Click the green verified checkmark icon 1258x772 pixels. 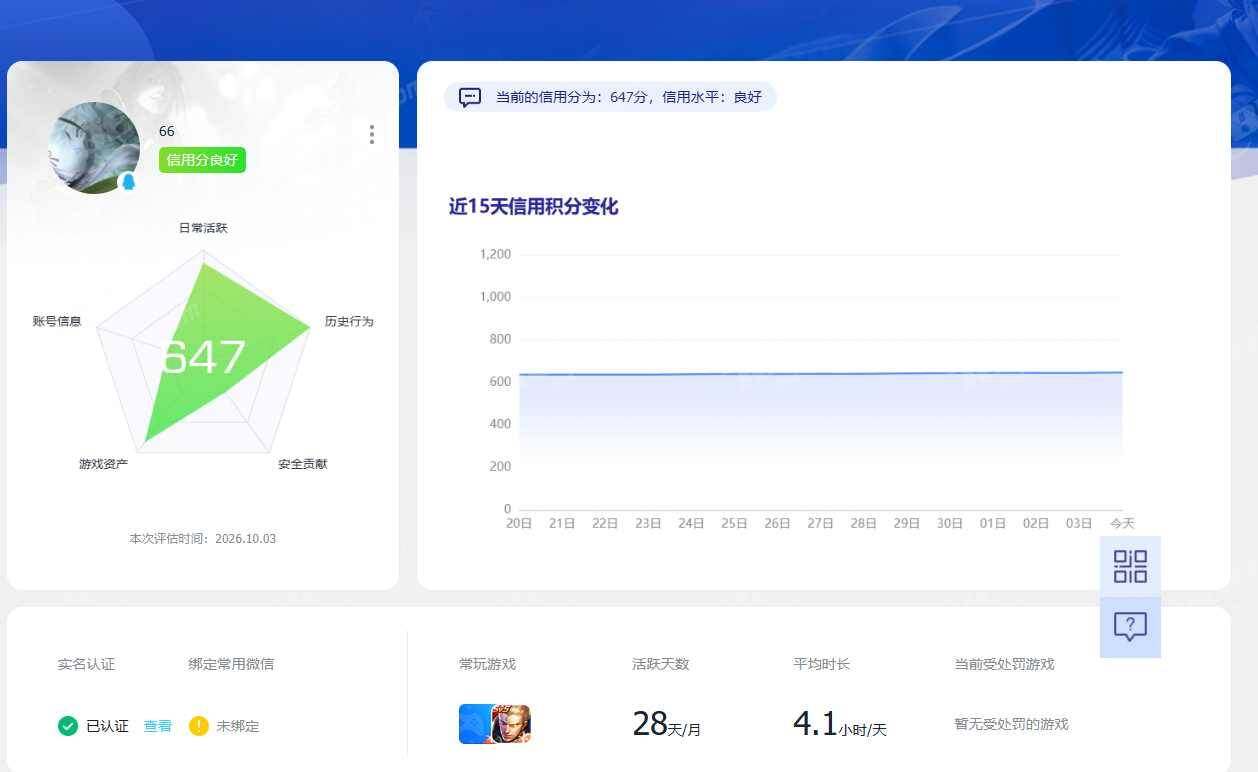(x=68, y=726)
